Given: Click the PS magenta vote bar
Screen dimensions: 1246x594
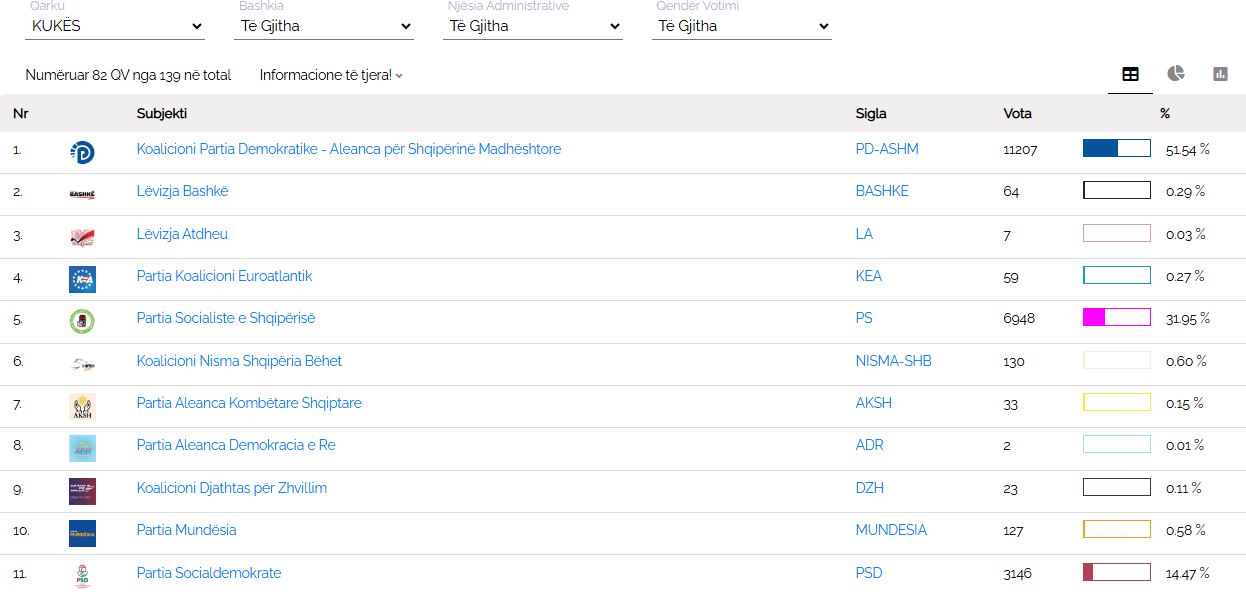Looking at the screenshot, I should (x=1117, y=318).
